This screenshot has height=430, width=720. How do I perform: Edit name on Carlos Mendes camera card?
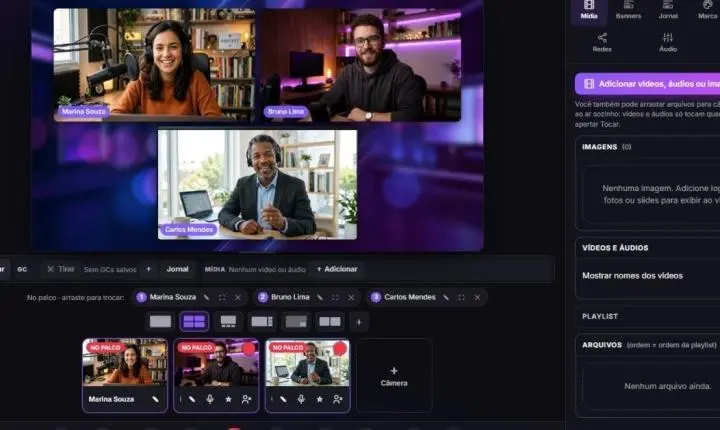pyautogui.click(x=283, y=399)
